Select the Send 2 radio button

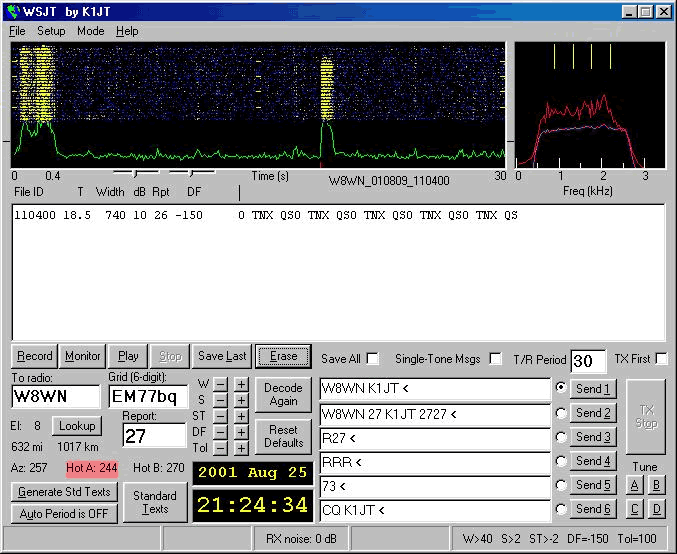pos(561,413)
